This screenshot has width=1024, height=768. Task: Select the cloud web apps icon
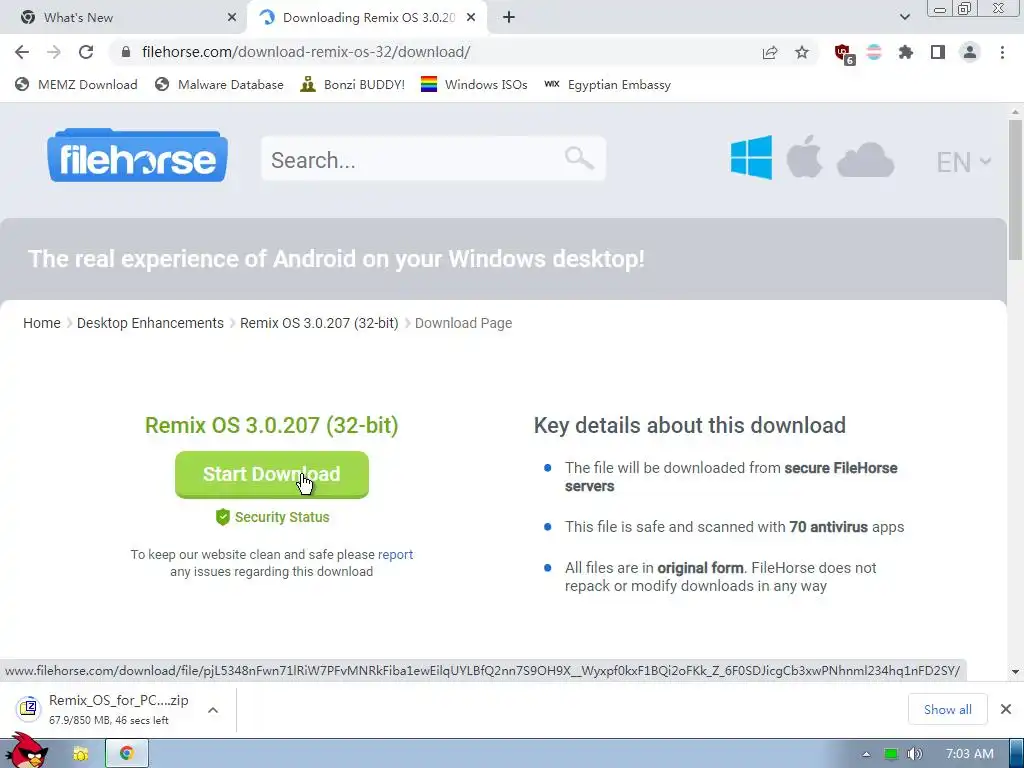865,160
